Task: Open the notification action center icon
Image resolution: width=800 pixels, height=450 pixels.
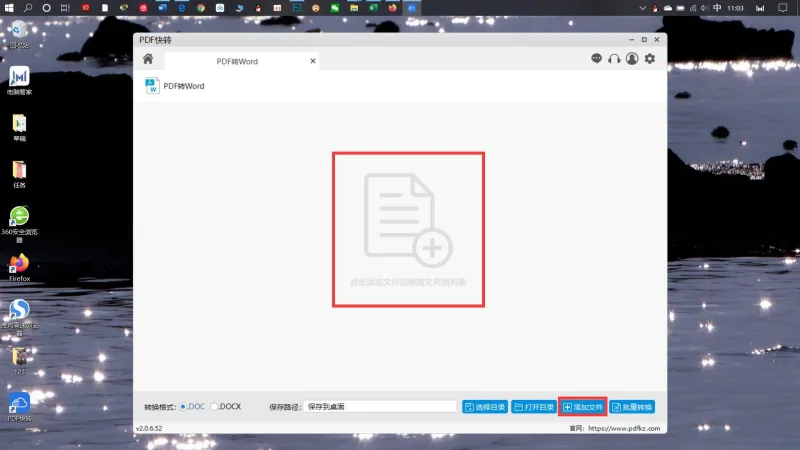Action: [x=783, y=8]
